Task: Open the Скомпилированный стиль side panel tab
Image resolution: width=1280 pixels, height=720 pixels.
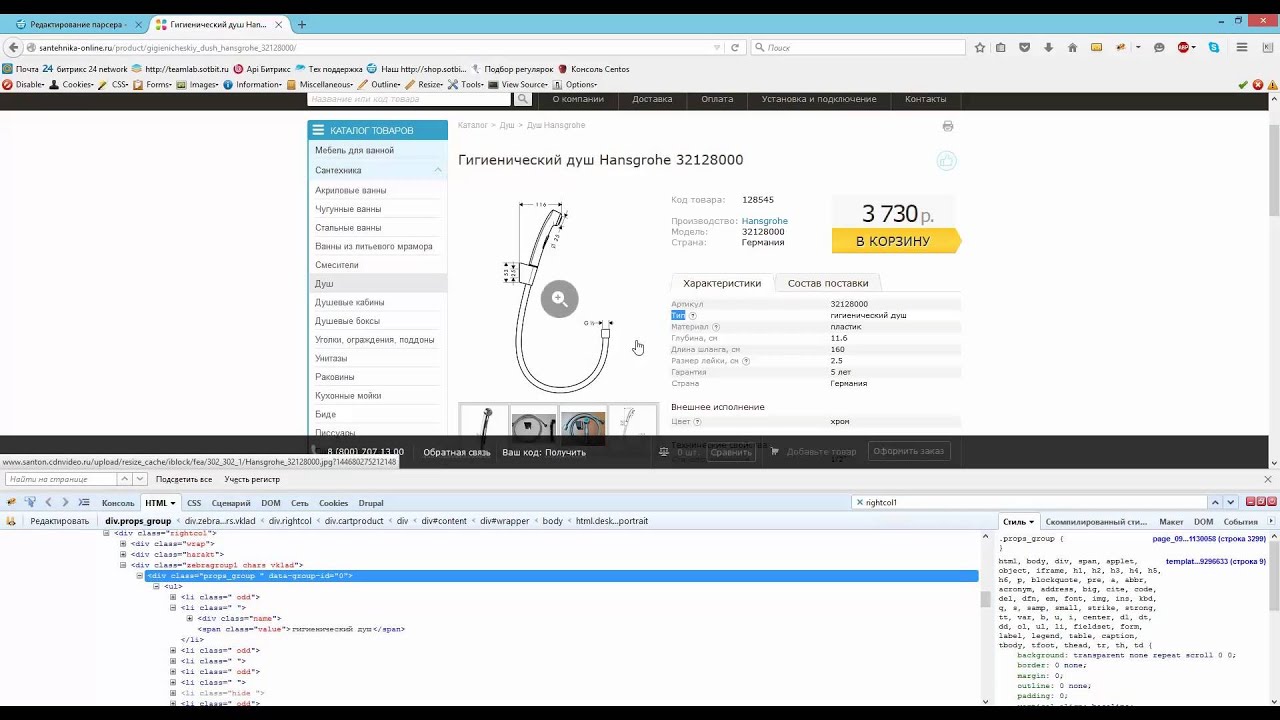Action: tap(1096, 521)
